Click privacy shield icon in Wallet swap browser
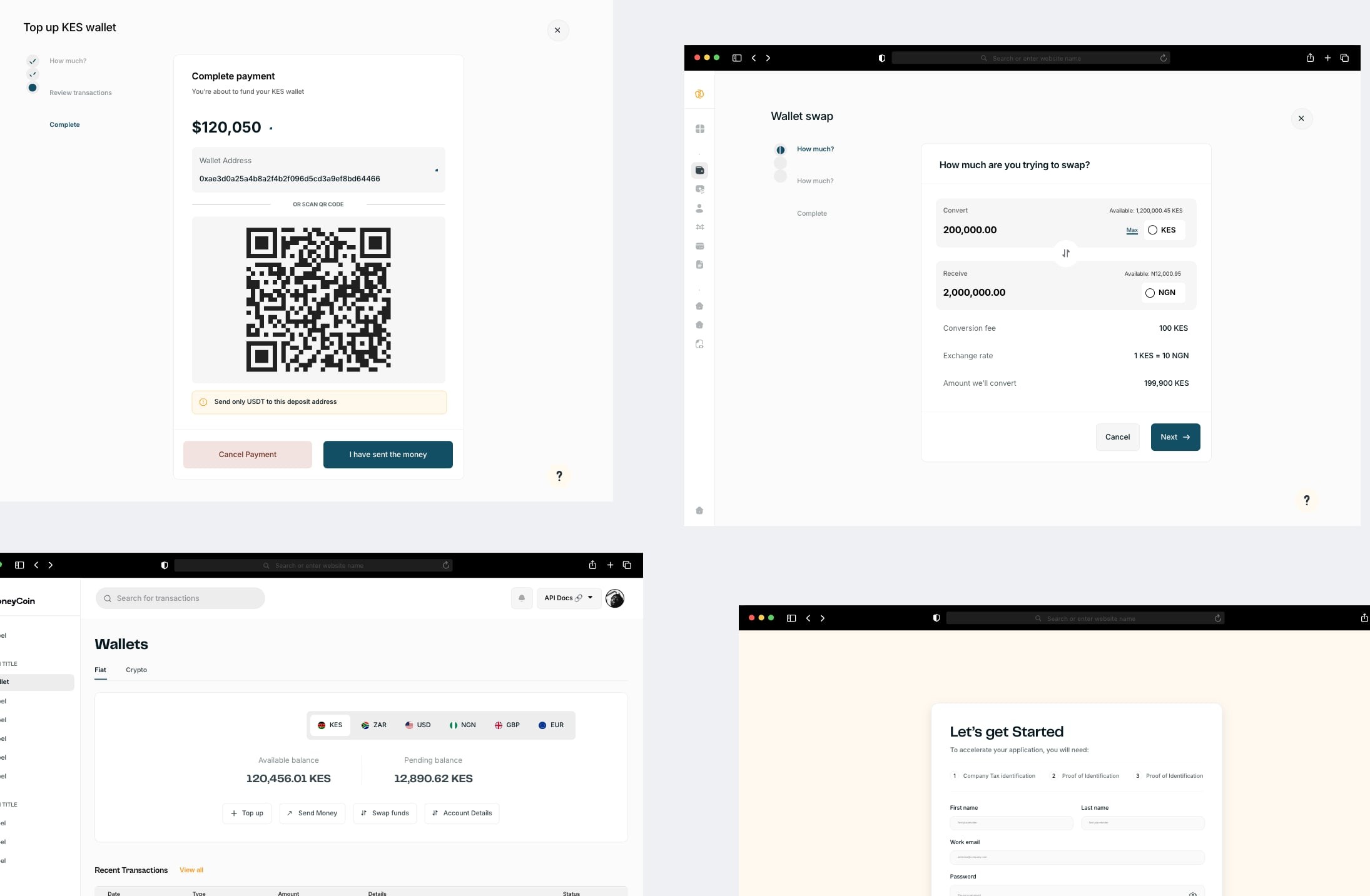Viewport: 1370px width, 896px height. pos(882,58)
